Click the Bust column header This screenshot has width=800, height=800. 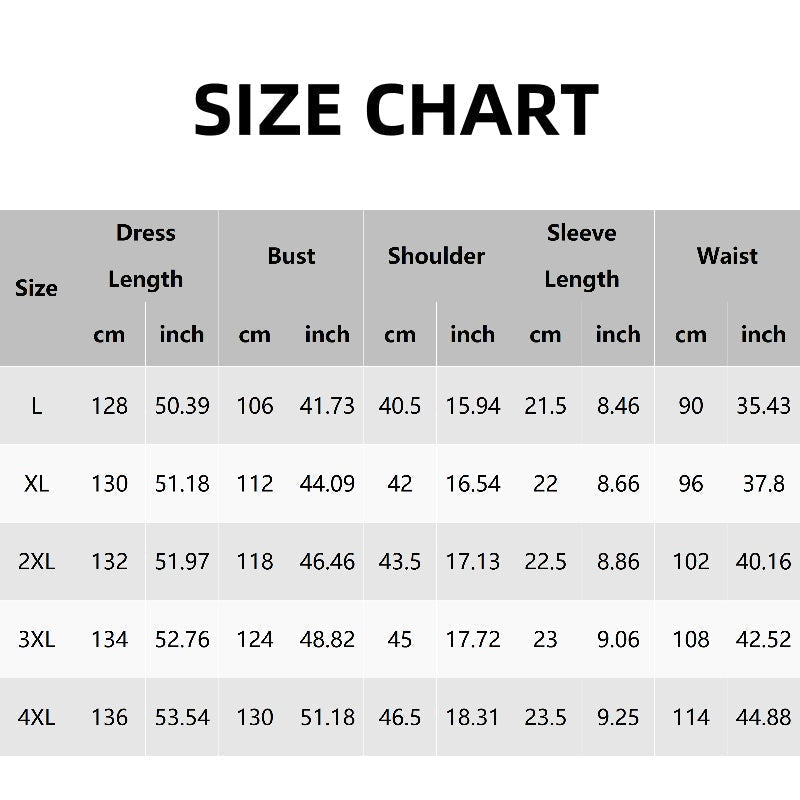pos(291,256)
